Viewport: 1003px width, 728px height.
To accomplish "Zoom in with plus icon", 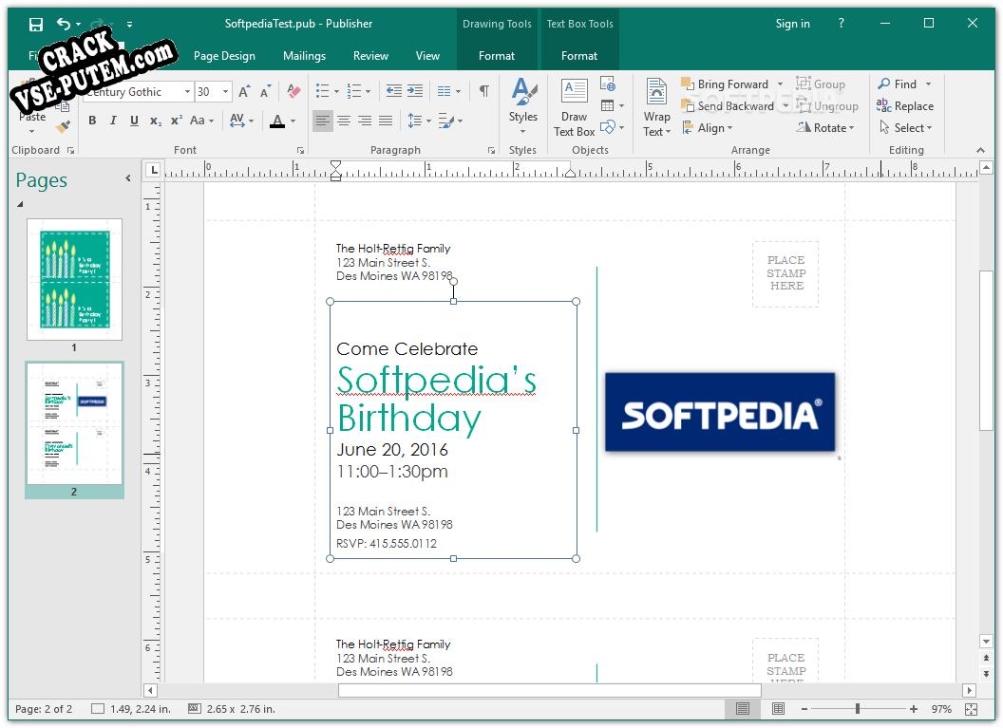I will click(913, 709).
